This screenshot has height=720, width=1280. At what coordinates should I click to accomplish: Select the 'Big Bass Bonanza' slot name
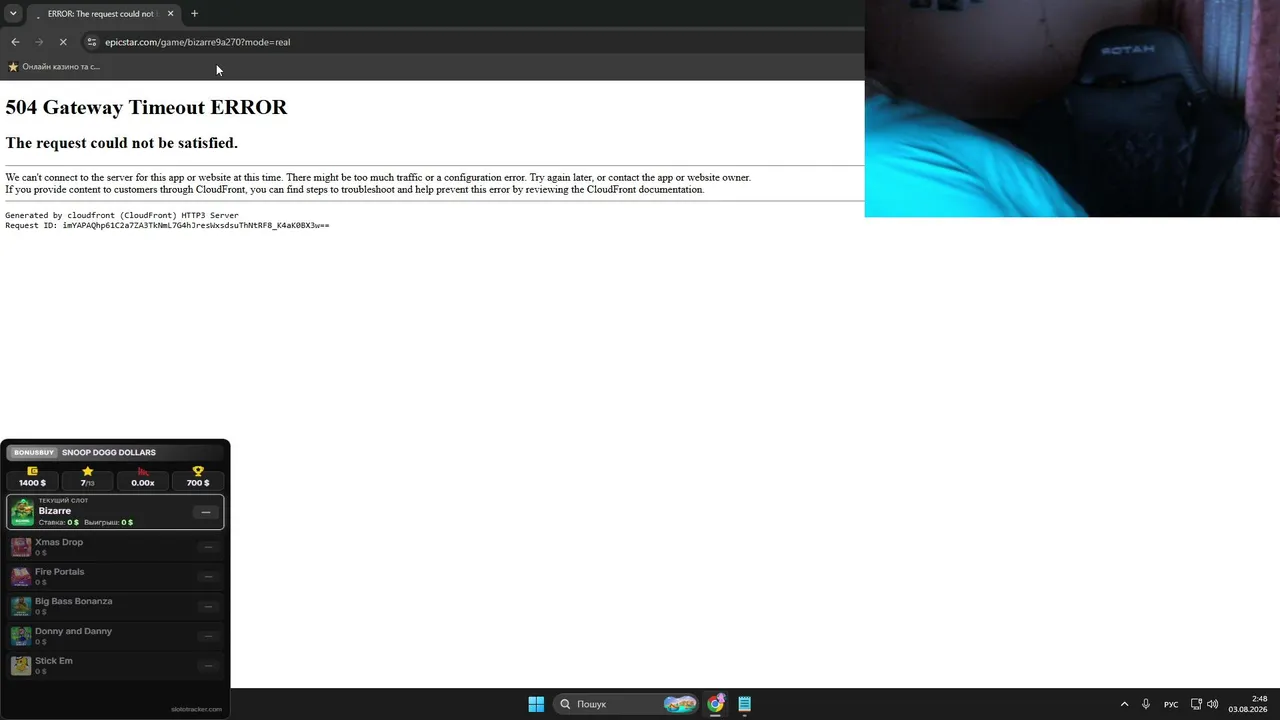(74, 601)
